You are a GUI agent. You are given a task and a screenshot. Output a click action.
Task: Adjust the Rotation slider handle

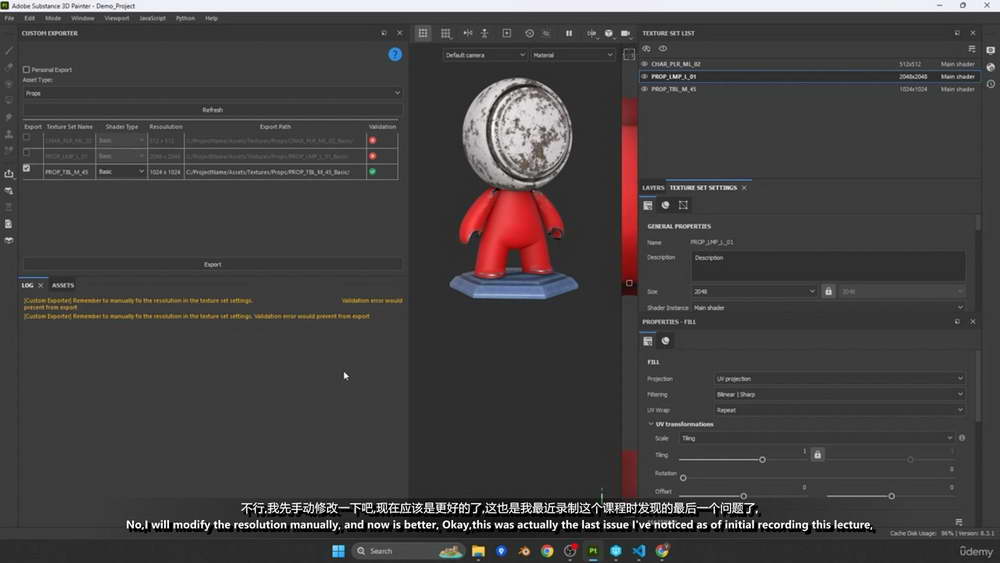(x=683, y=478)
